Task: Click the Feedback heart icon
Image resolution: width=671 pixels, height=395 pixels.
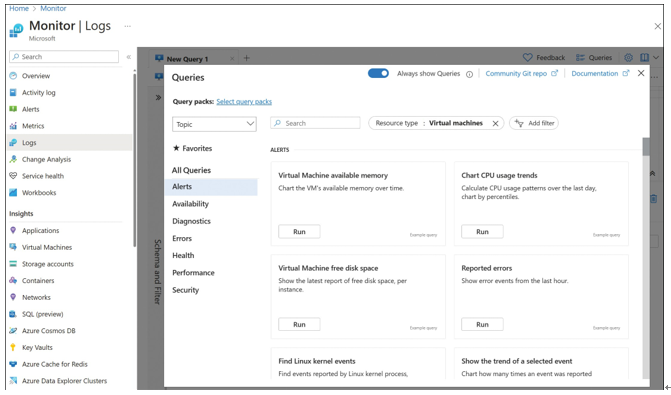Action: click(528, 57)
